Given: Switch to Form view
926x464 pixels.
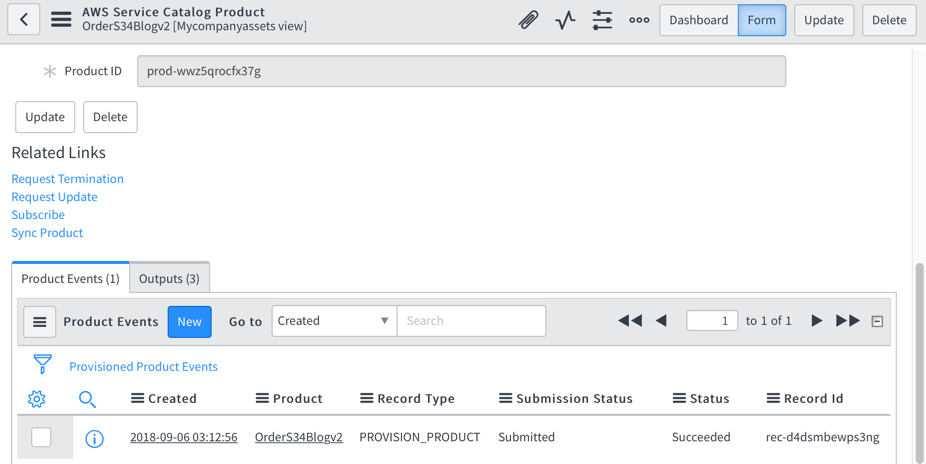Looking at the screenshot, I should pyautogui.click(x=762, y=20).
